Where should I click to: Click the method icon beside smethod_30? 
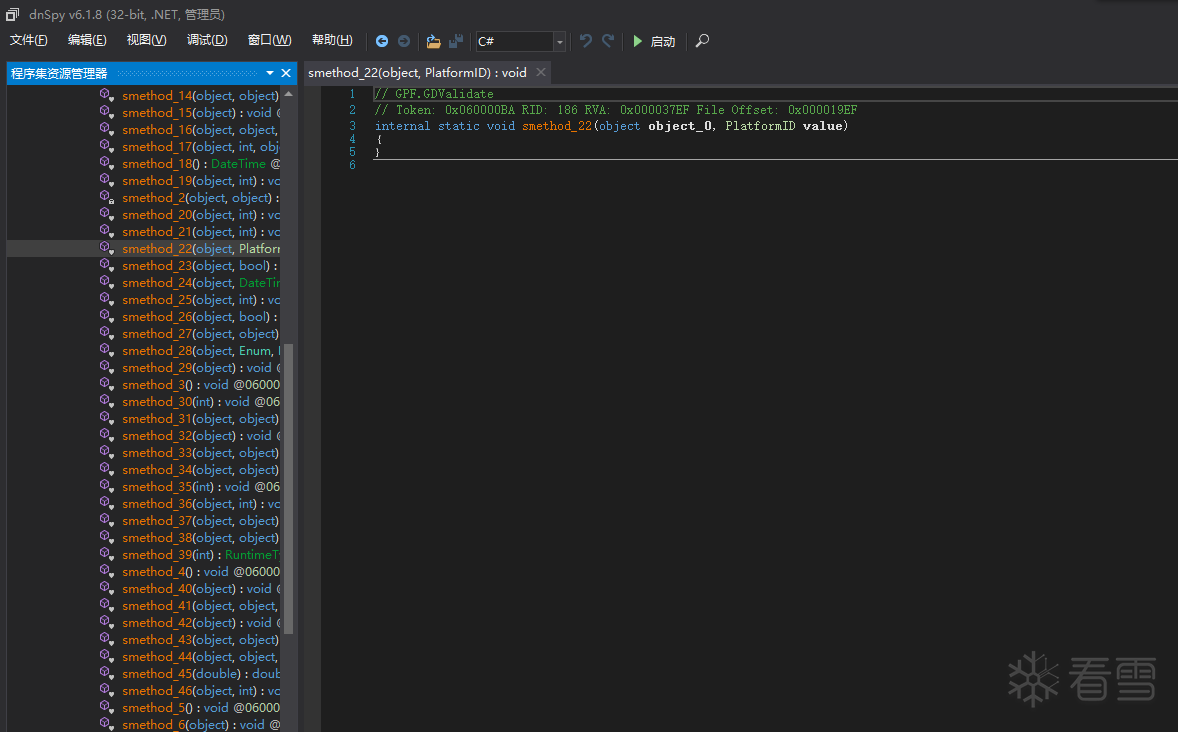click(x=106, y=402)
